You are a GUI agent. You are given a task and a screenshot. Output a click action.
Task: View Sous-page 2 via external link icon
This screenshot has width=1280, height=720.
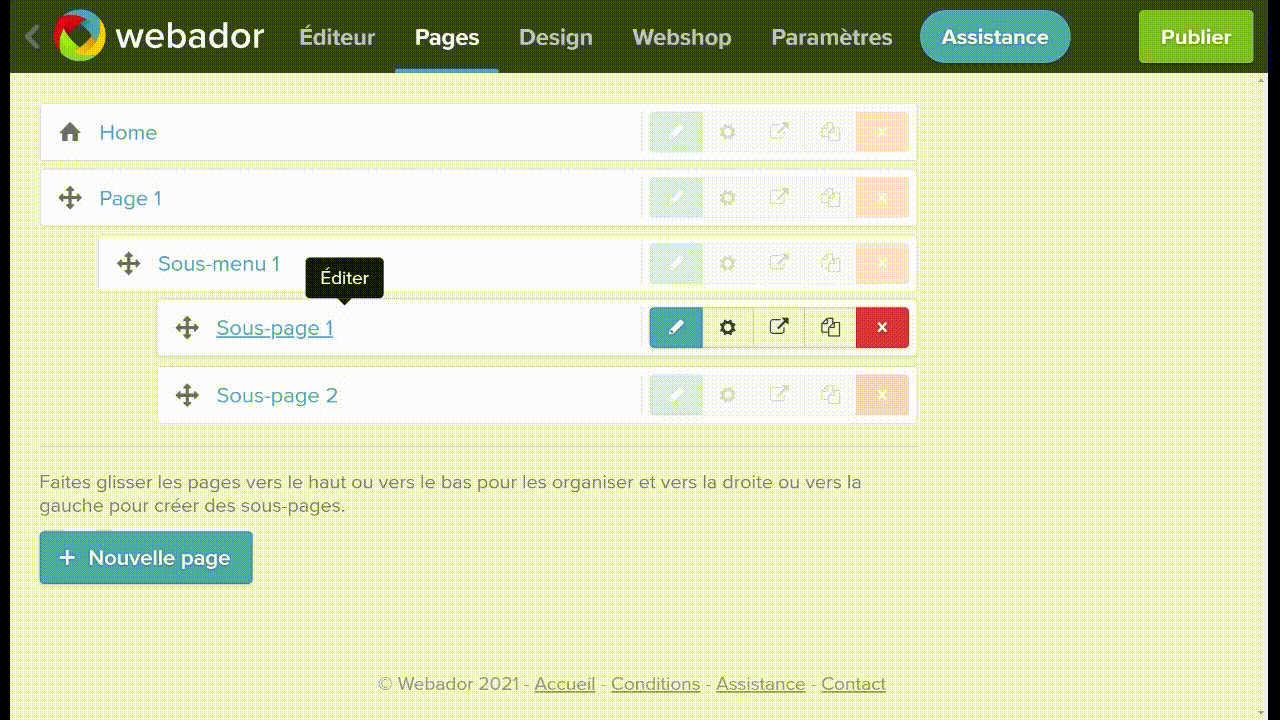779,395
